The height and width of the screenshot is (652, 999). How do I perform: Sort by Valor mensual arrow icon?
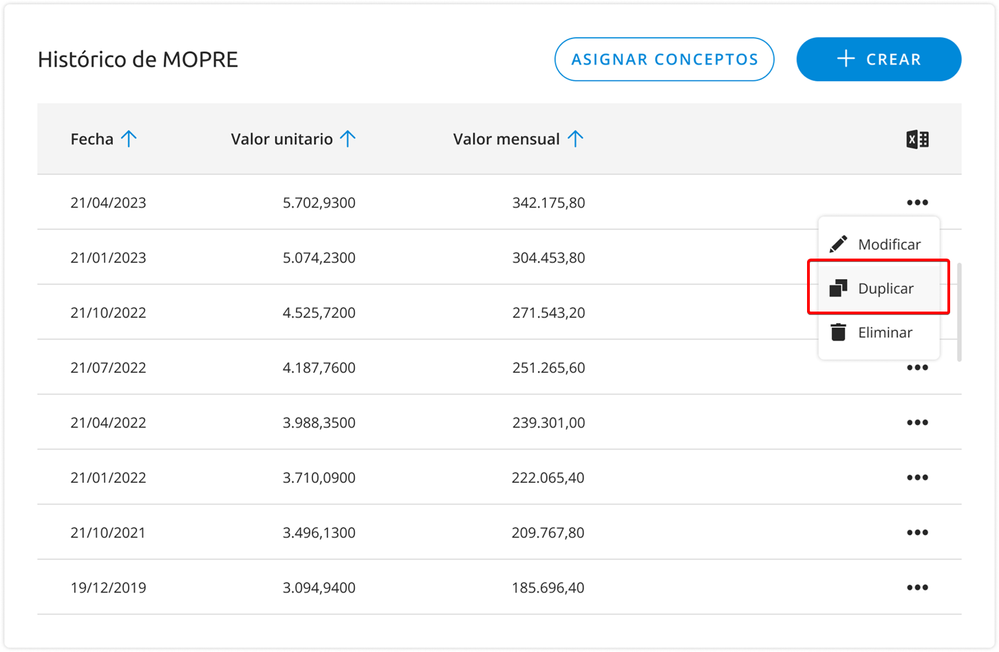(575, 140)
